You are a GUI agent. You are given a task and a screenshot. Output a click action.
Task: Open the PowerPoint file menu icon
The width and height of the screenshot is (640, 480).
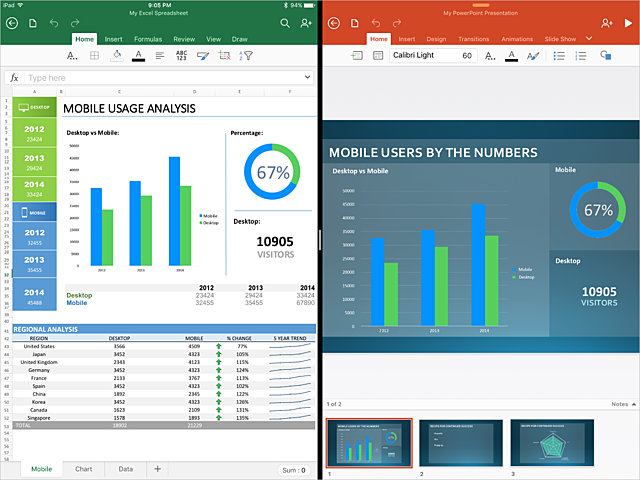point(355,23)
